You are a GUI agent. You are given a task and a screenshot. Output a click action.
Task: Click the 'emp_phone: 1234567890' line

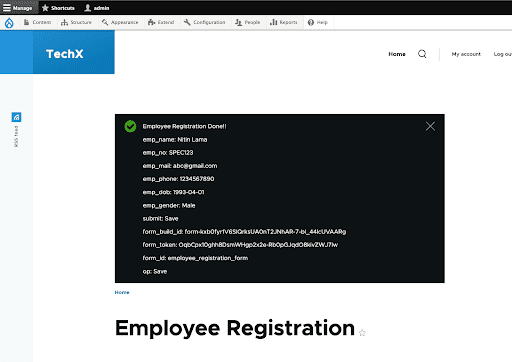click(178, 179)
